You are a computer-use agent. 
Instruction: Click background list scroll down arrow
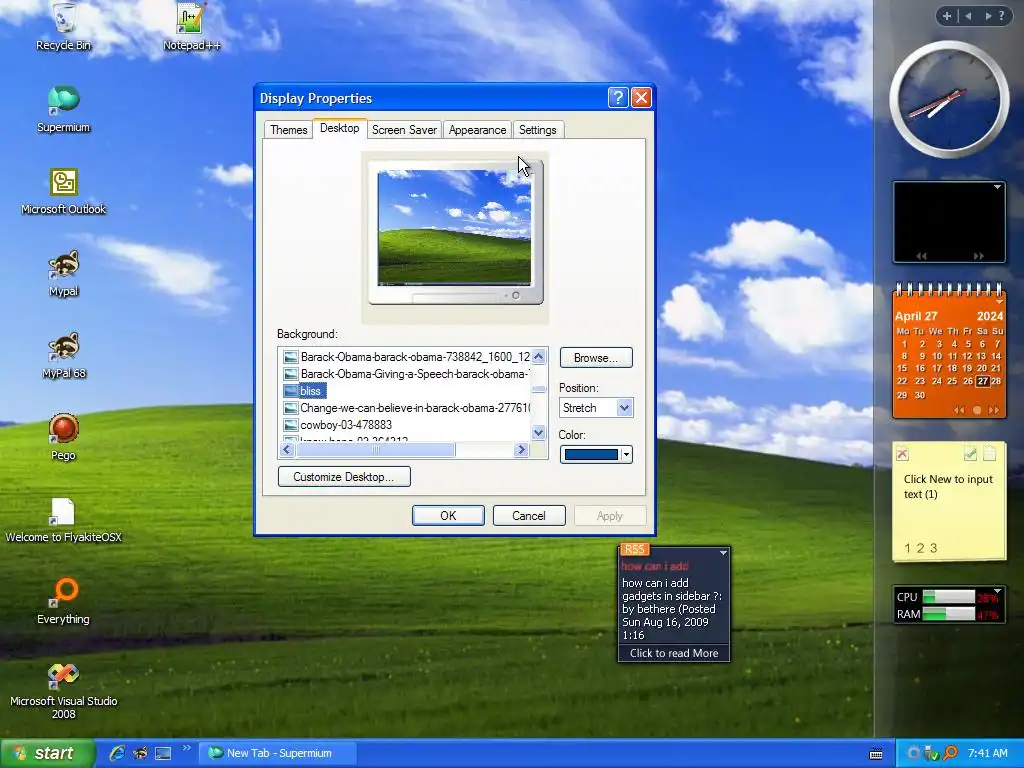[x=539, y=432]
